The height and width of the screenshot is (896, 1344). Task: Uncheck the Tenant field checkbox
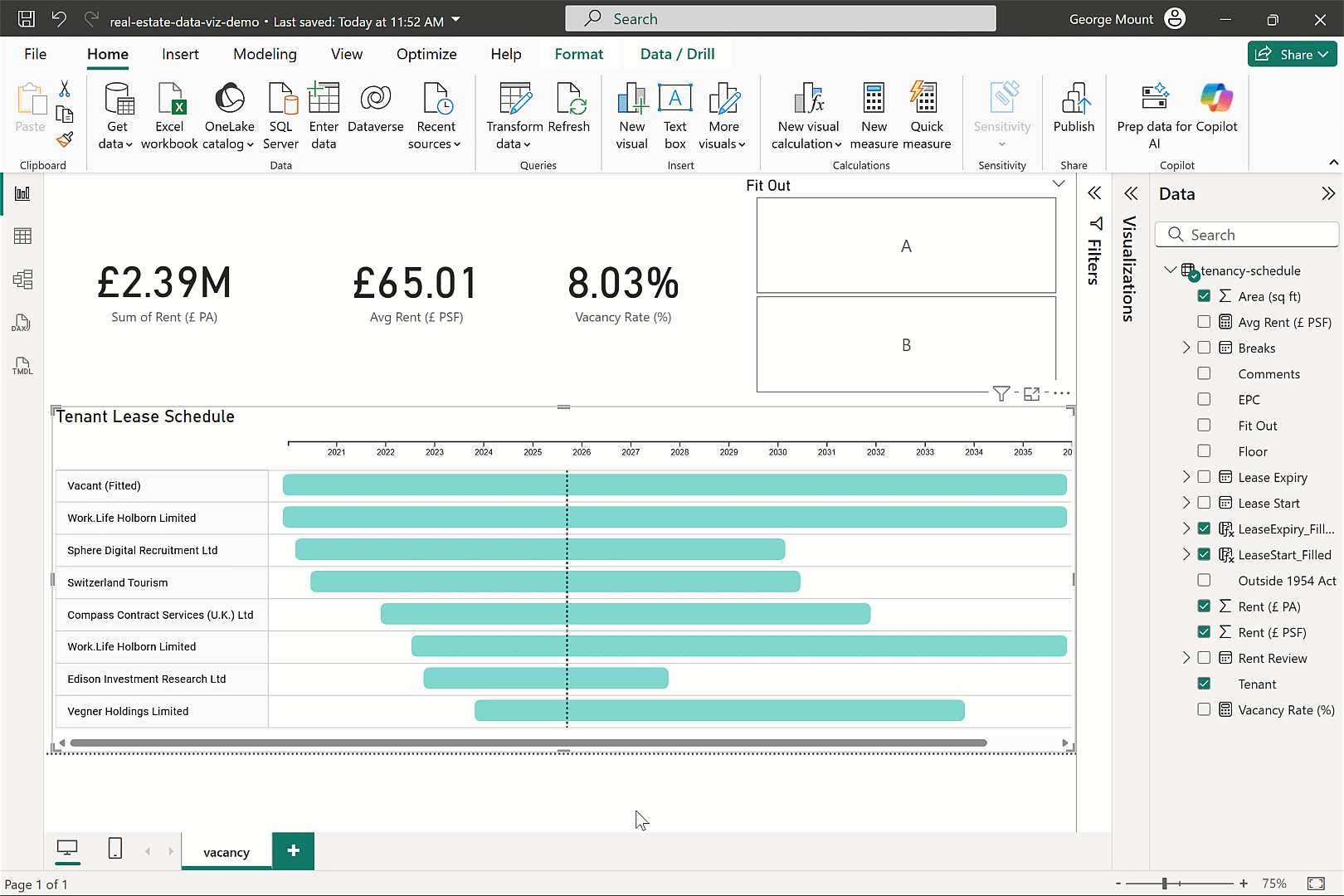click(1204, 684)
